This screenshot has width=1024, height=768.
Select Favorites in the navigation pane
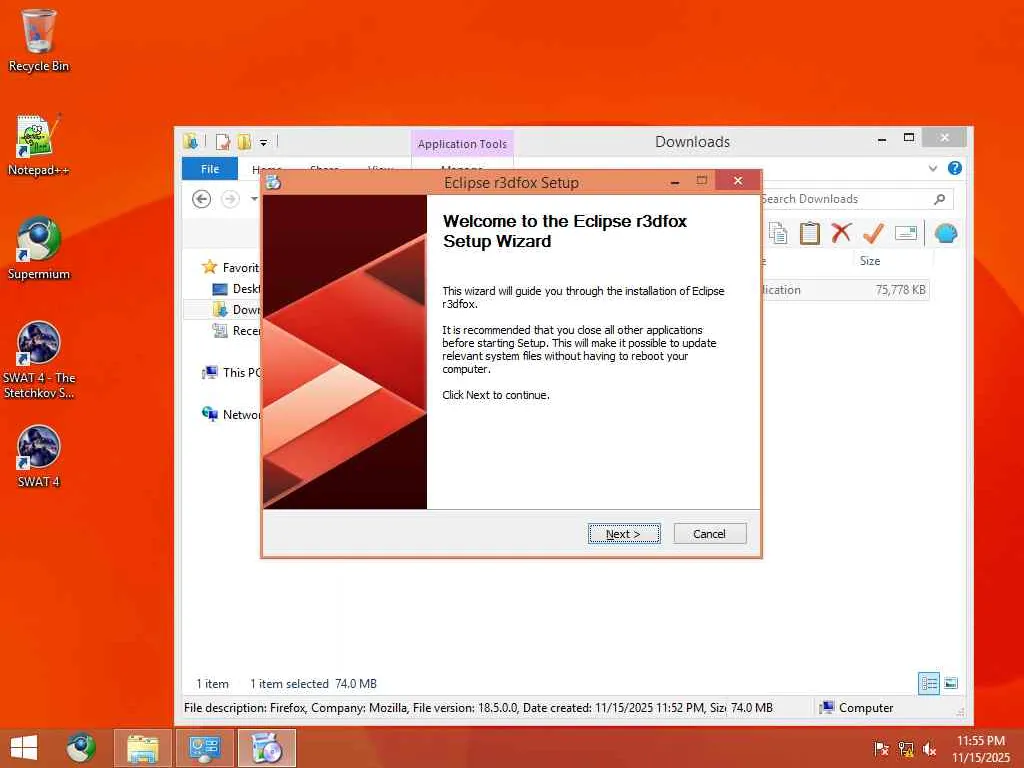click(232, 268)
